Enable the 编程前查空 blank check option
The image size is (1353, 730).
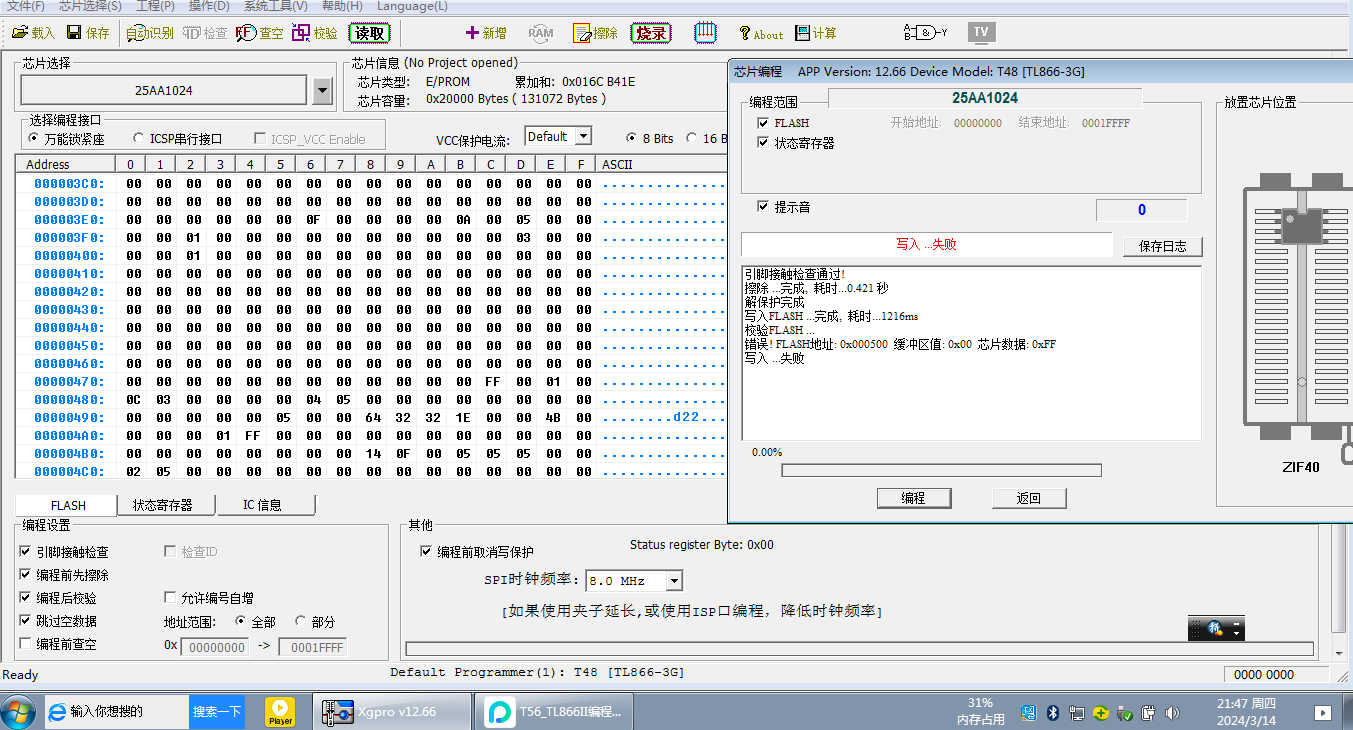(26, 644)
